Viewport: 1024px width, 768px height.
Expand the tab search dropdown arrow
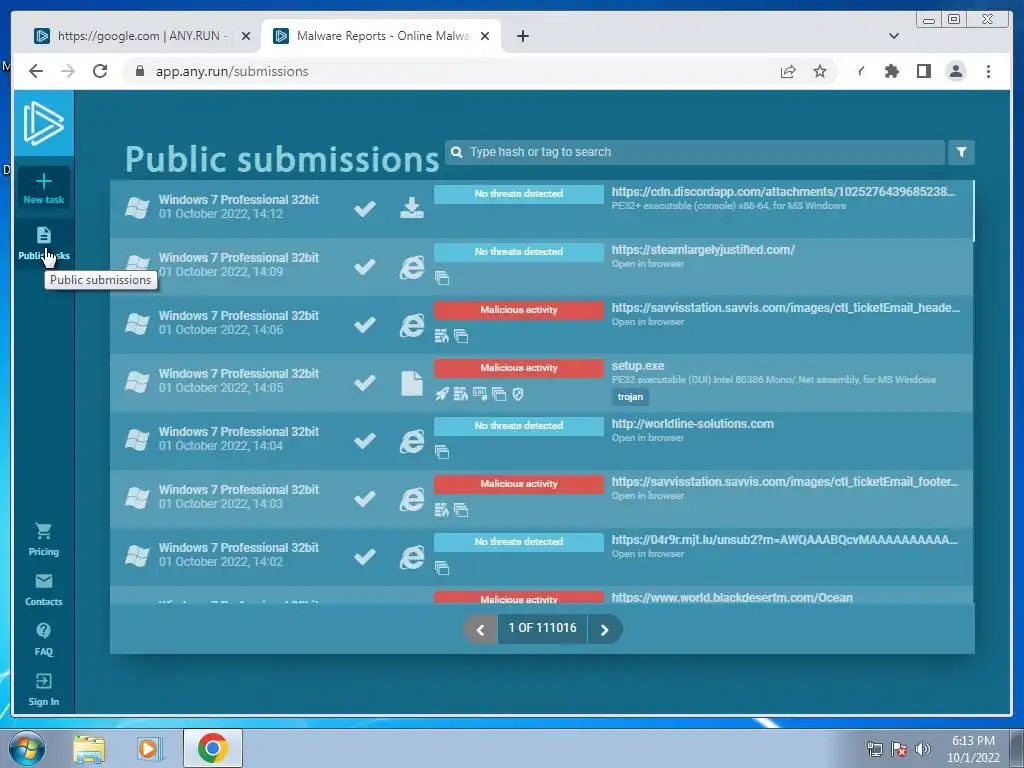point(893,36)
